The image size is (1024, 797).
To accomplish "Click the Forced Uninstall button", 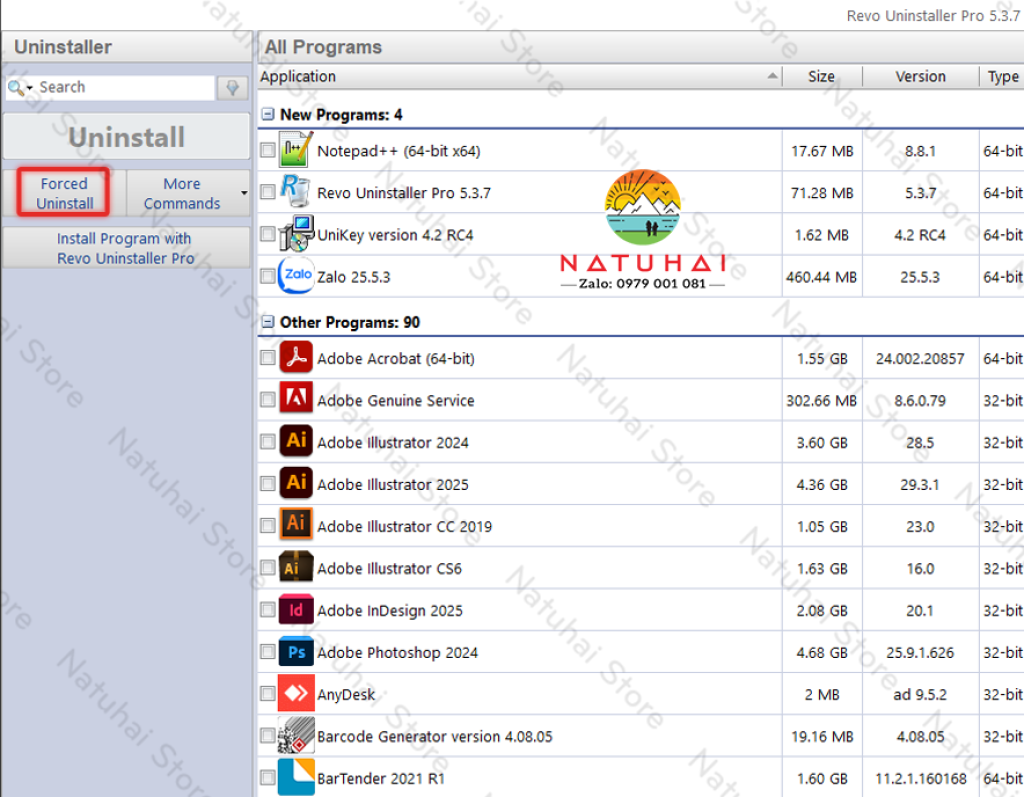I will [64, 193].
